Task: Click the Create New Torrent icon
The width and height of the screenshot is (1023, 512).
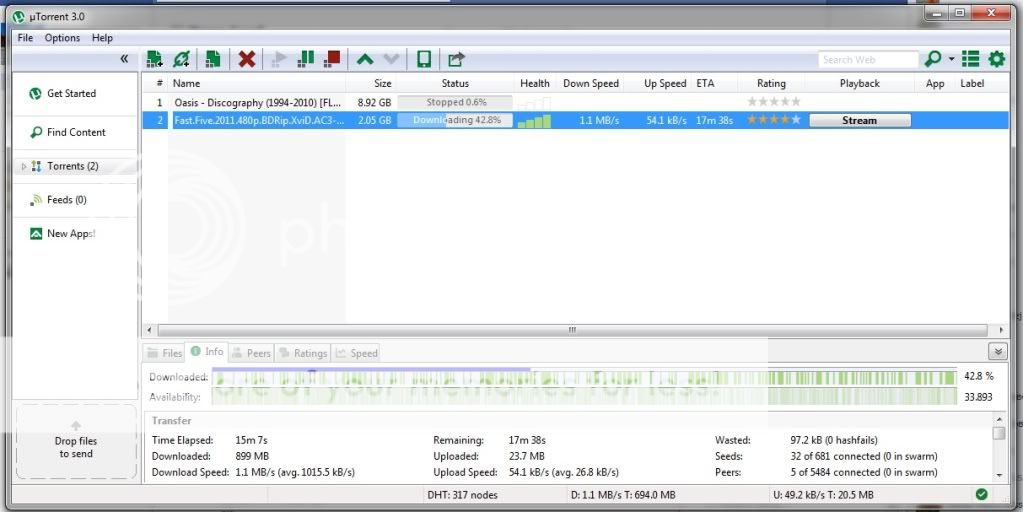Action: (x=212, y=60)
